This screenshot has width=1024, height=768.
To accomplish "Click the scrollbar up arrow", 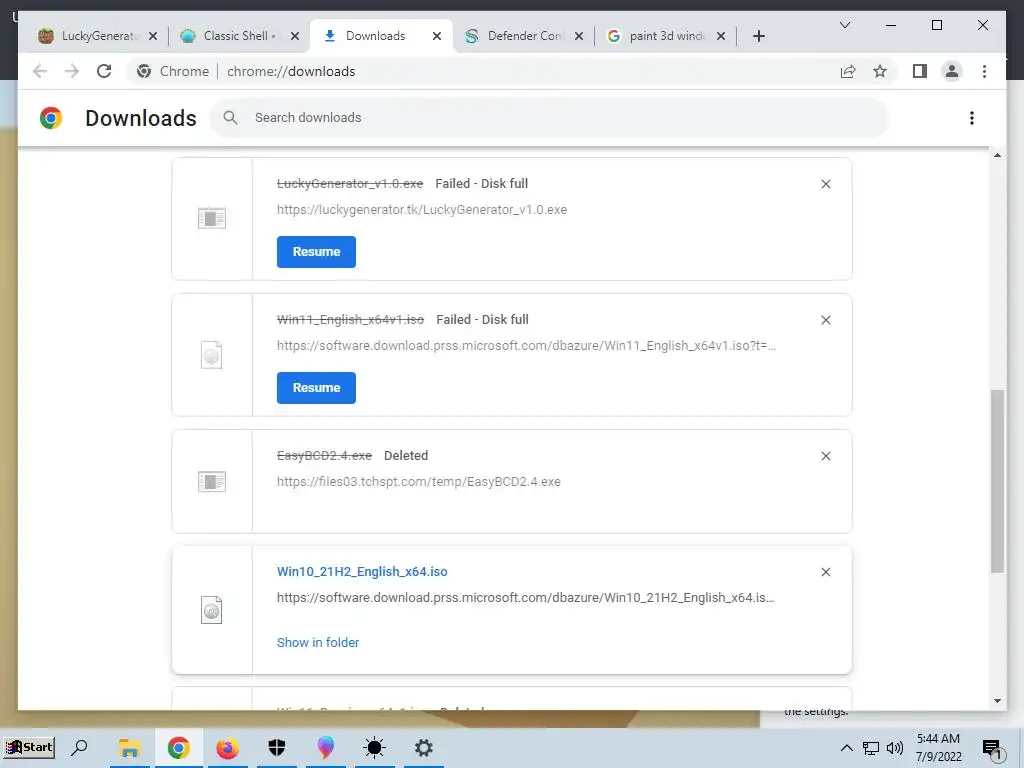I will (997, 155).
